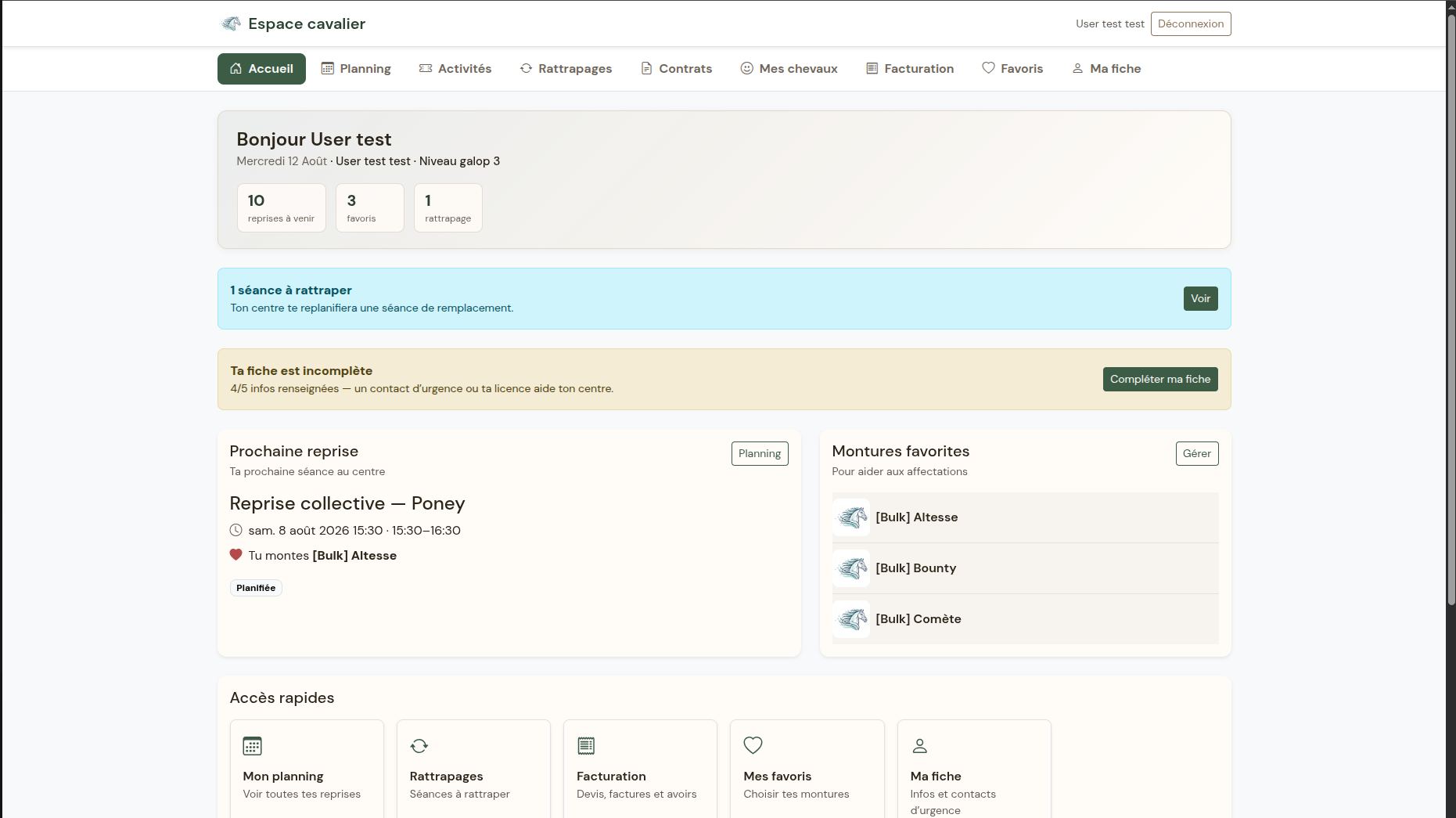
Task: Open the Ma fiche quick access card title
Action: point(936,776)
